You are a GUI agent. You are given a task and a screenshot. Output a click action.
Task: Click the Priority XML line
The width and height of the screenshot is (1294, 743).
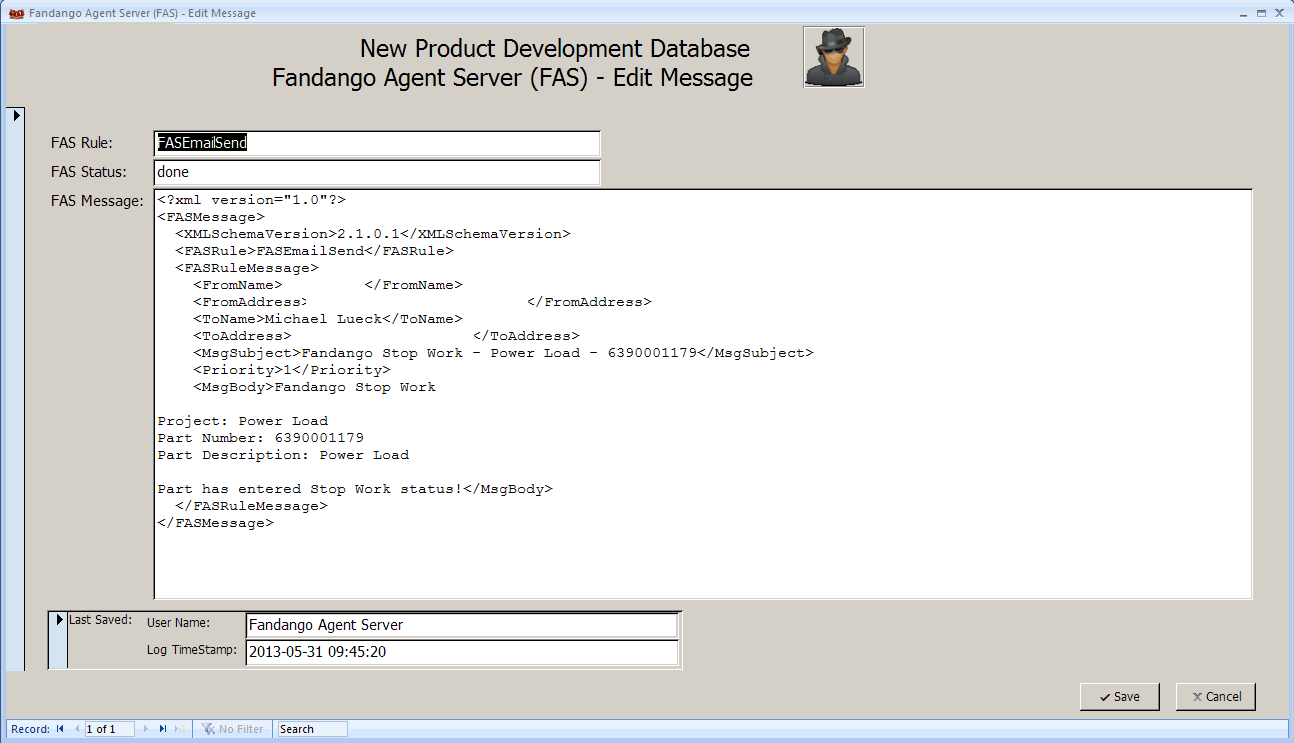[292, 370]
